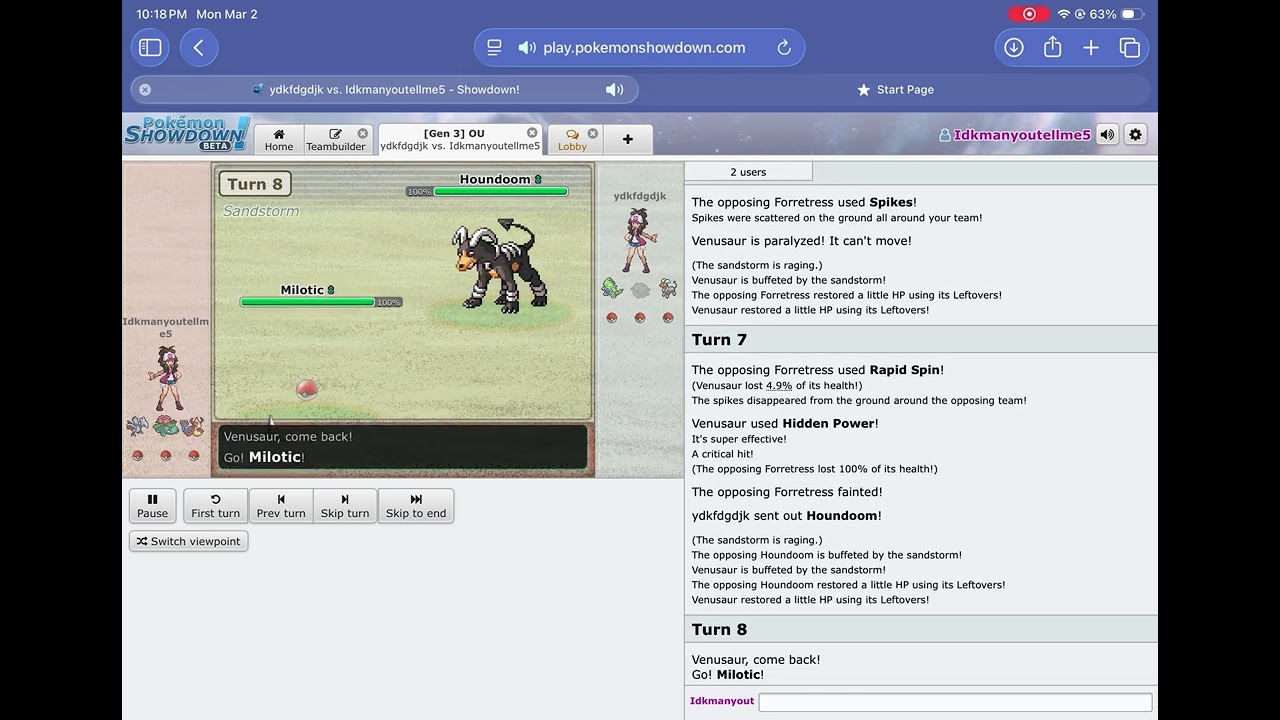This screenshot has height=720, width=1280.
Task: Click the Turn 8 indicator
Action: click(255, 184)
